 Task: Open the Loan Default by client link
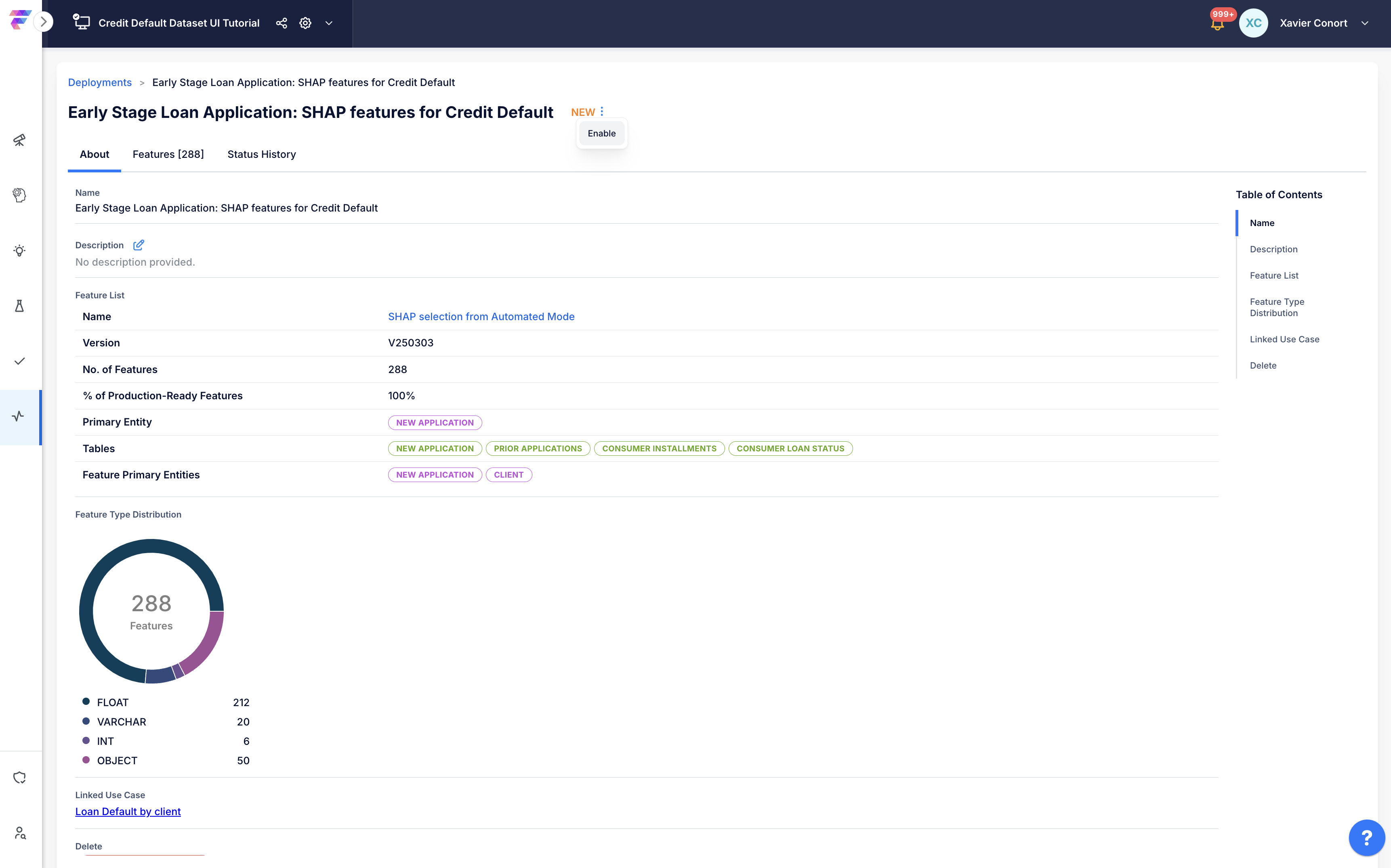[128, 811]
